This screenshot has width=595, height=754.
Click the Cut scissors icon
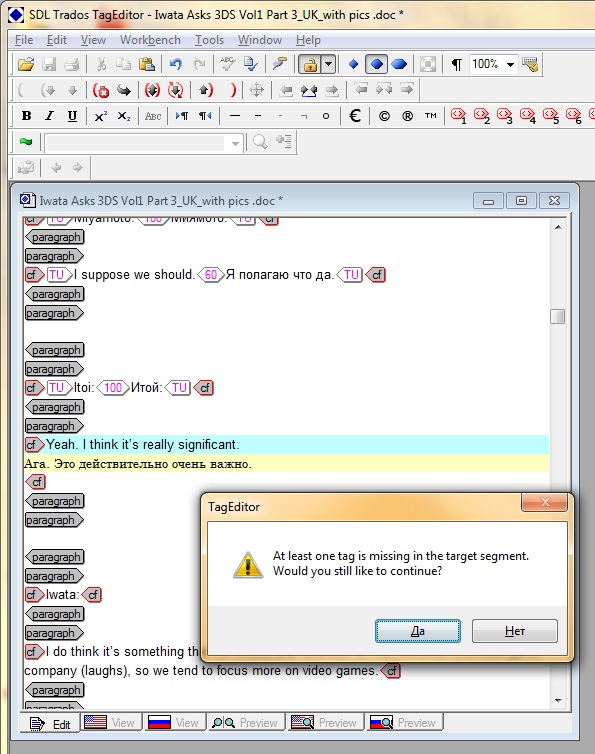pyautogui.click(x=101, y=64)
